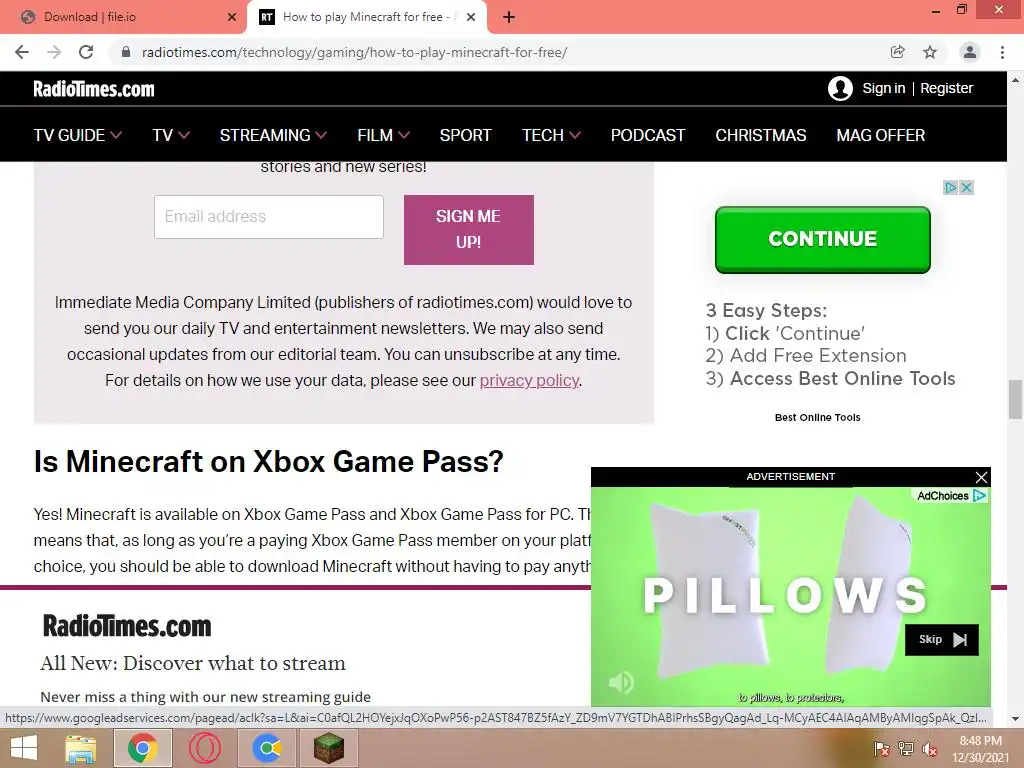Viewport: 1024px width, 768px height.
Task: Expand the TV menu chevron
Action: tap(184, 135)
